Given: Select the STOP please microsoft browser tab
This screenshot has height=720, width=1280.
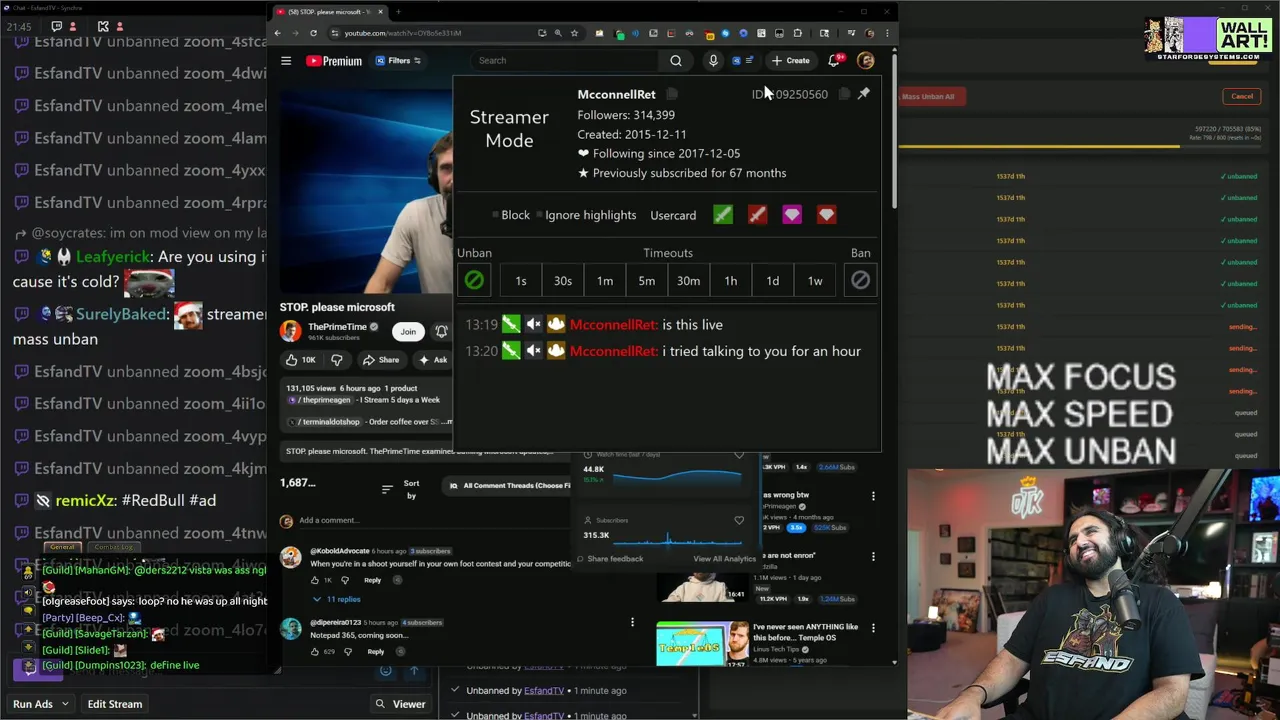Looking at the screenshot, I should pos(329,12).
